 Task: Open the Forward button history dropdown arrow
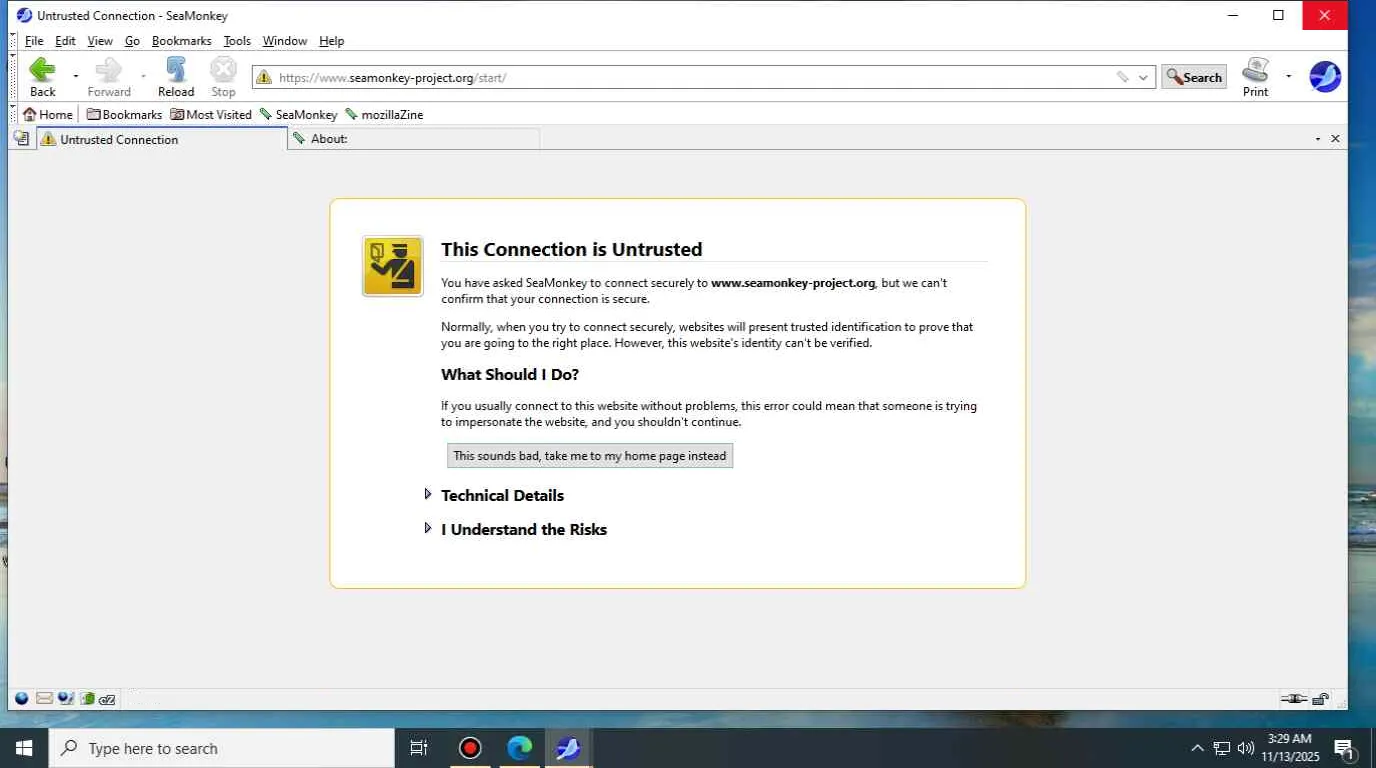[x=143, y=76]
